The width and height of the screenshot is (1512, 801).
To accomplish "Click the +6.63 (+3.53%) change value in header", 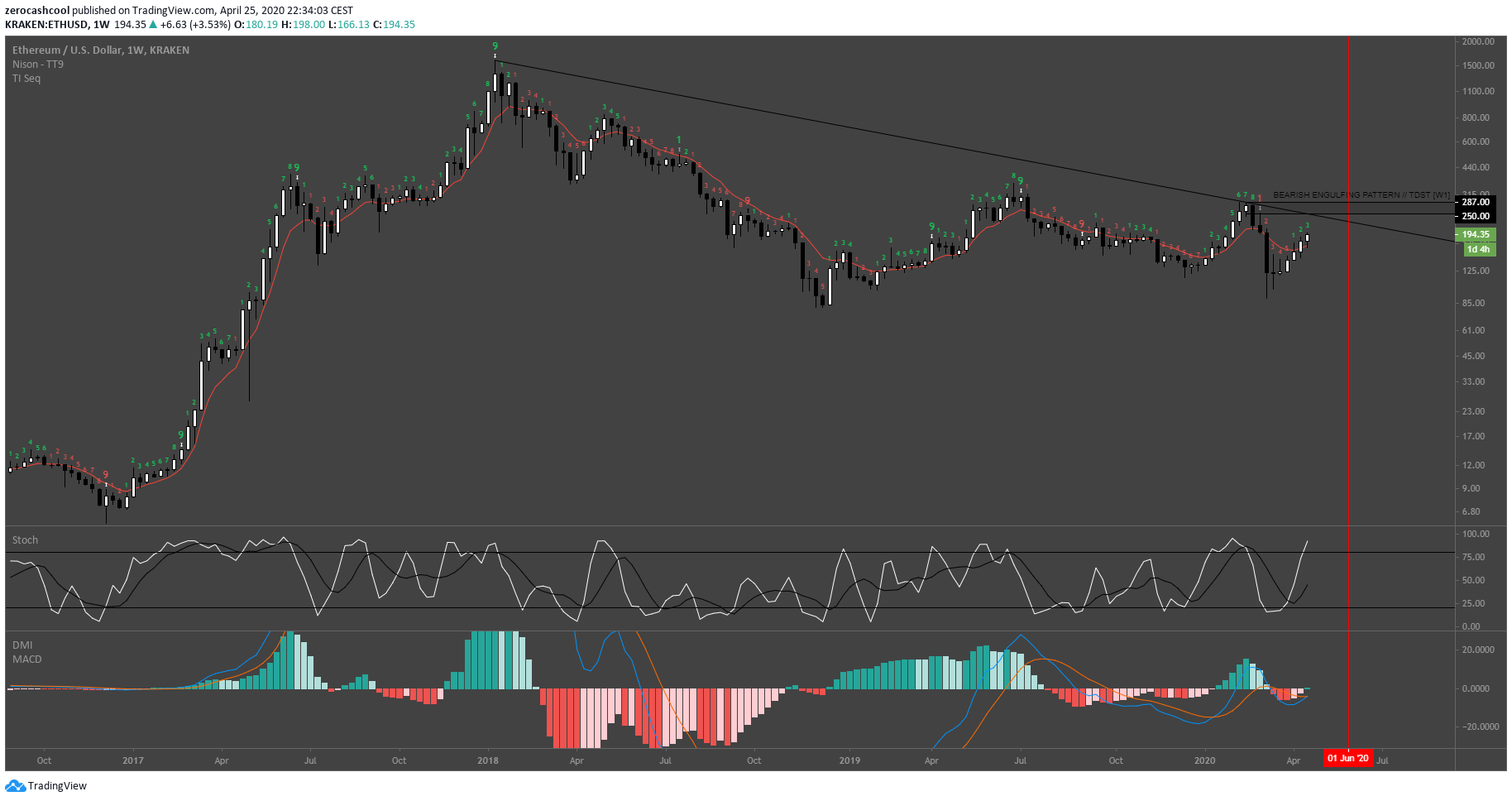I will coord(195,25).
